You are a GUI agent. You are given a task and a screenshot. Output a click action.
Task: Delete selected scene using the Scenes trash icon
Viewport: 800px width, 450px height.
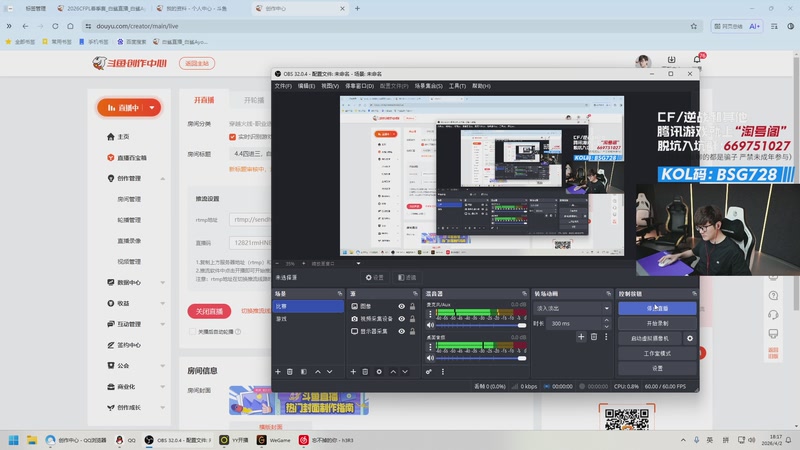[x=290, y=372]
